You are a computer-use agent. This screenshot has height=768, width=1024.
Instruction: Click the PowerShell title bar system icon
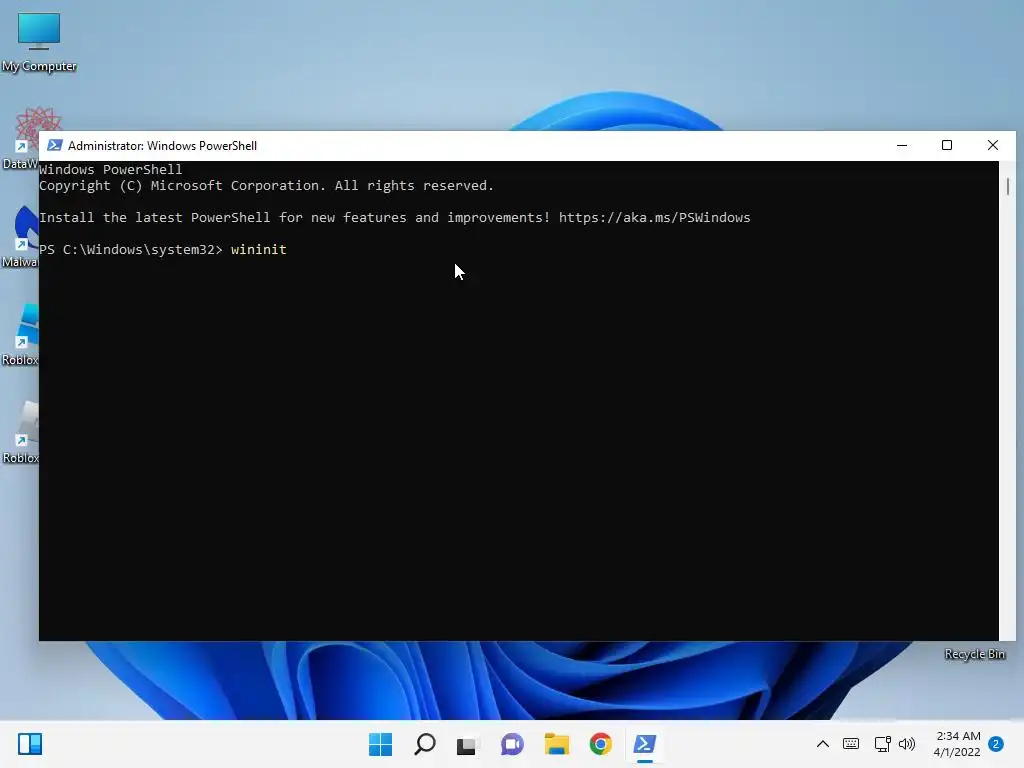tap(55, 146)
